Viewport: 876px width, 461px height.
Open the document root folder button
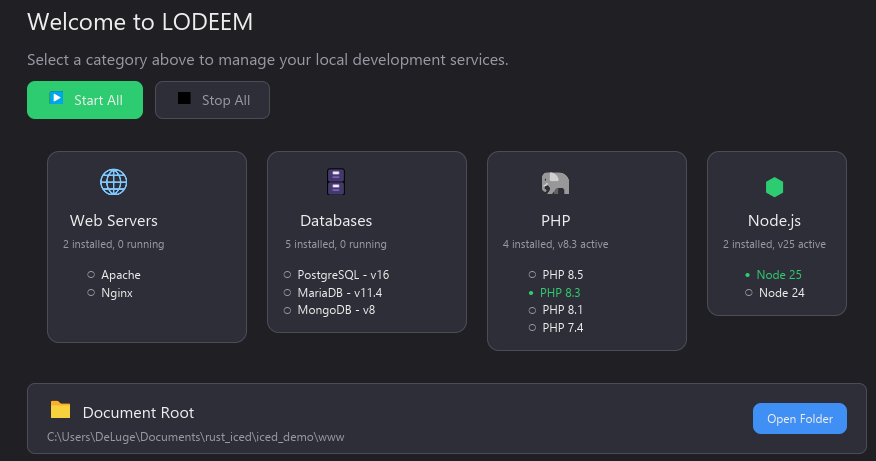[799, 419]
